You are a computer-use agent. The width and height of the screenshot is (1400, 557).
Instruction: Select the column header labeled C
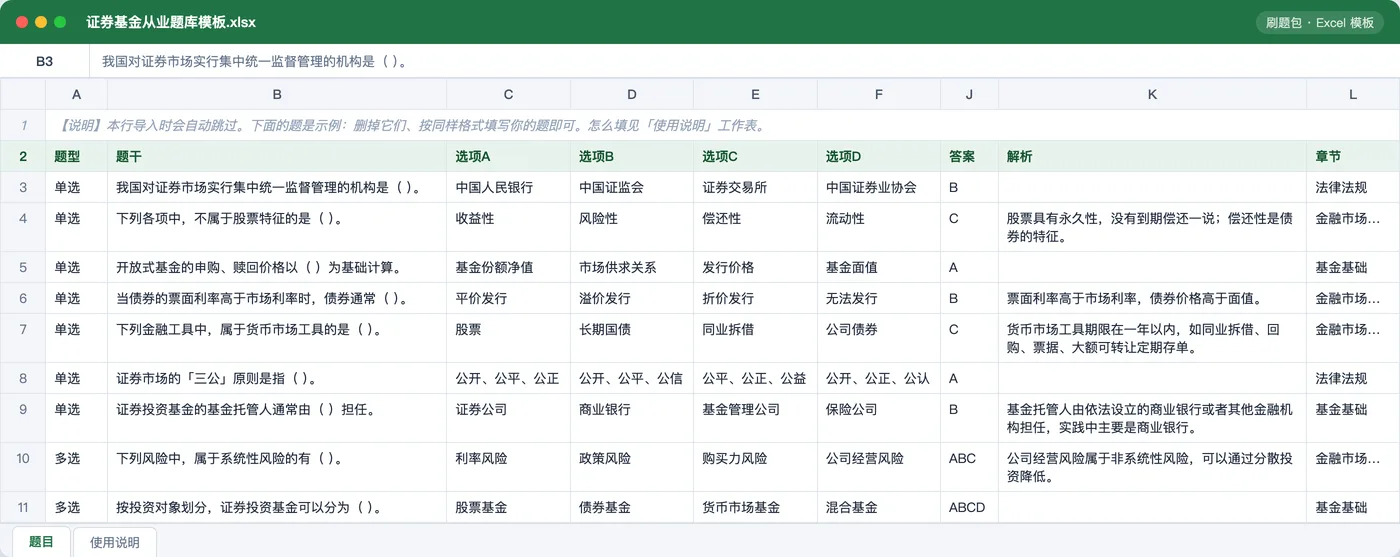click(508, 94)
